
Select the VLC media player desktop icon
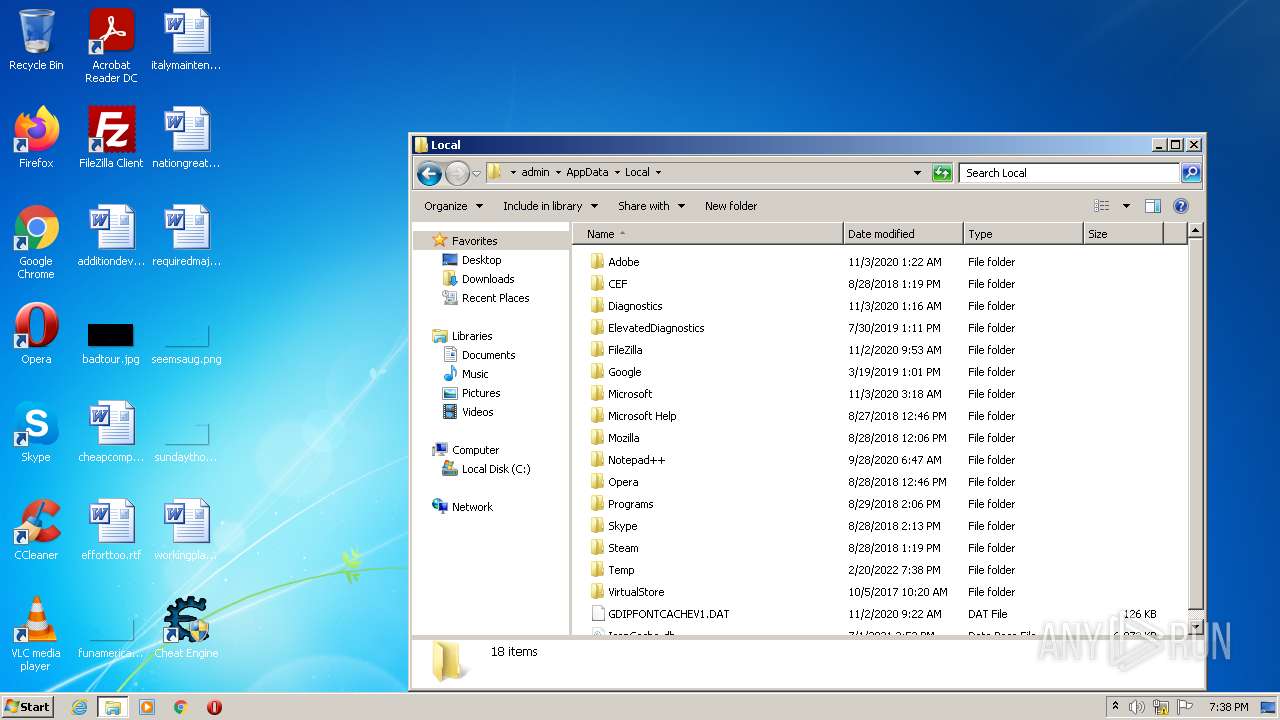coord(36,634)
